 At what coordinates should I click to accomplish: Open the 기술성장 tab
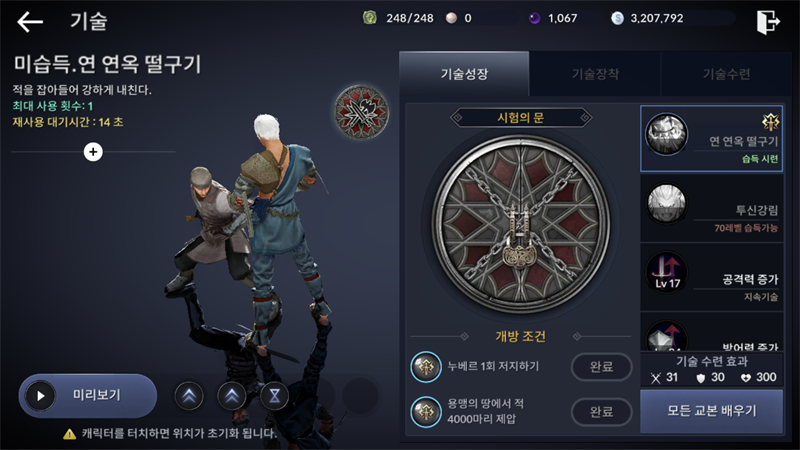(464, 74)
